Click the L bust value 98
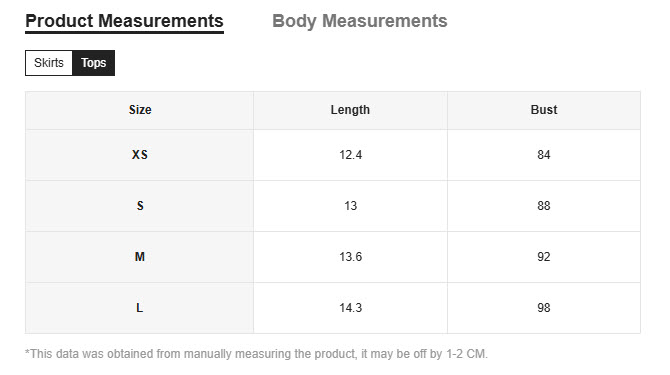Screen dimensions: 670x375 pyautogui.click(x=544, y=308)
